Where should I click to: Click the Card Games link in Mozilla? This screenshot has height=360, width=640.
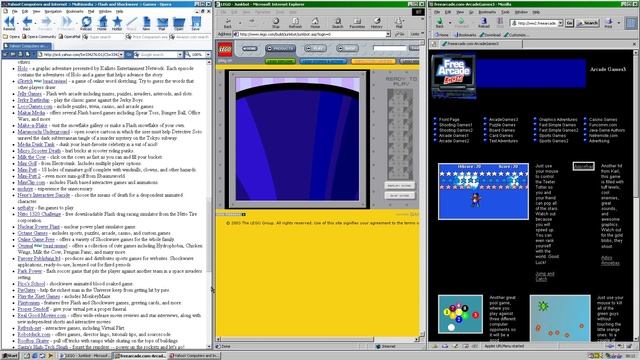pos(501,136)
